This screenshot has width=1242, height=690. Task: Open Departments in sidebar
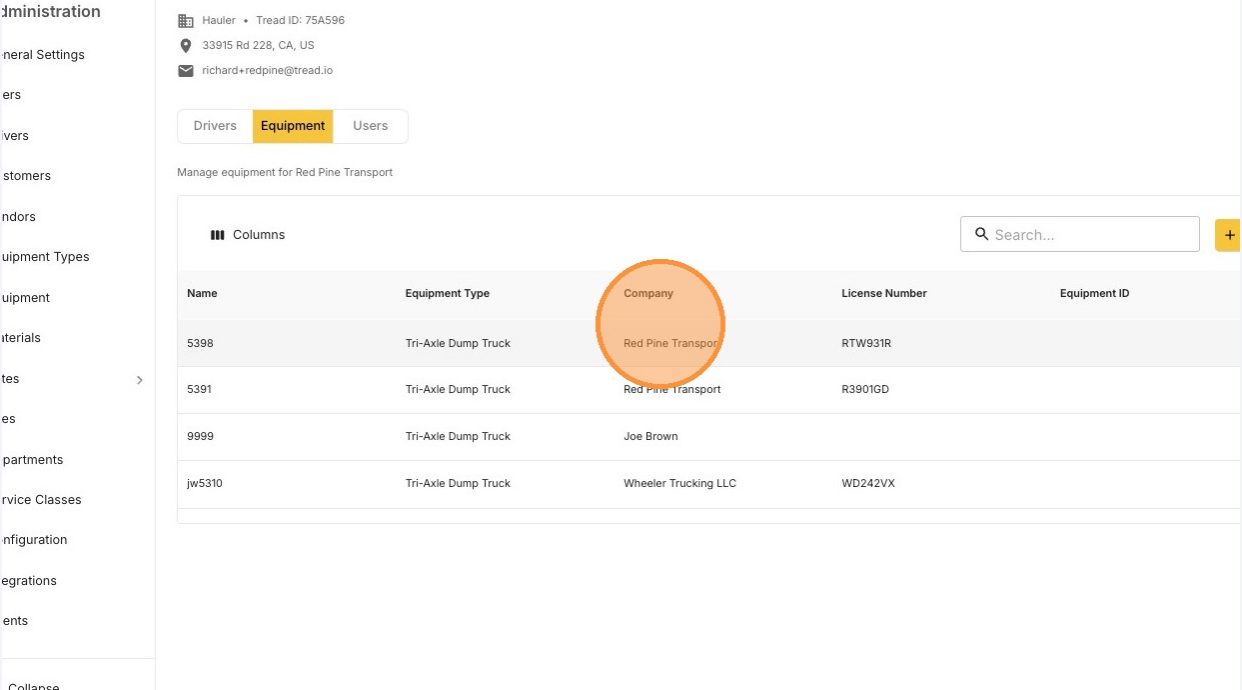(x=32, y=460)
